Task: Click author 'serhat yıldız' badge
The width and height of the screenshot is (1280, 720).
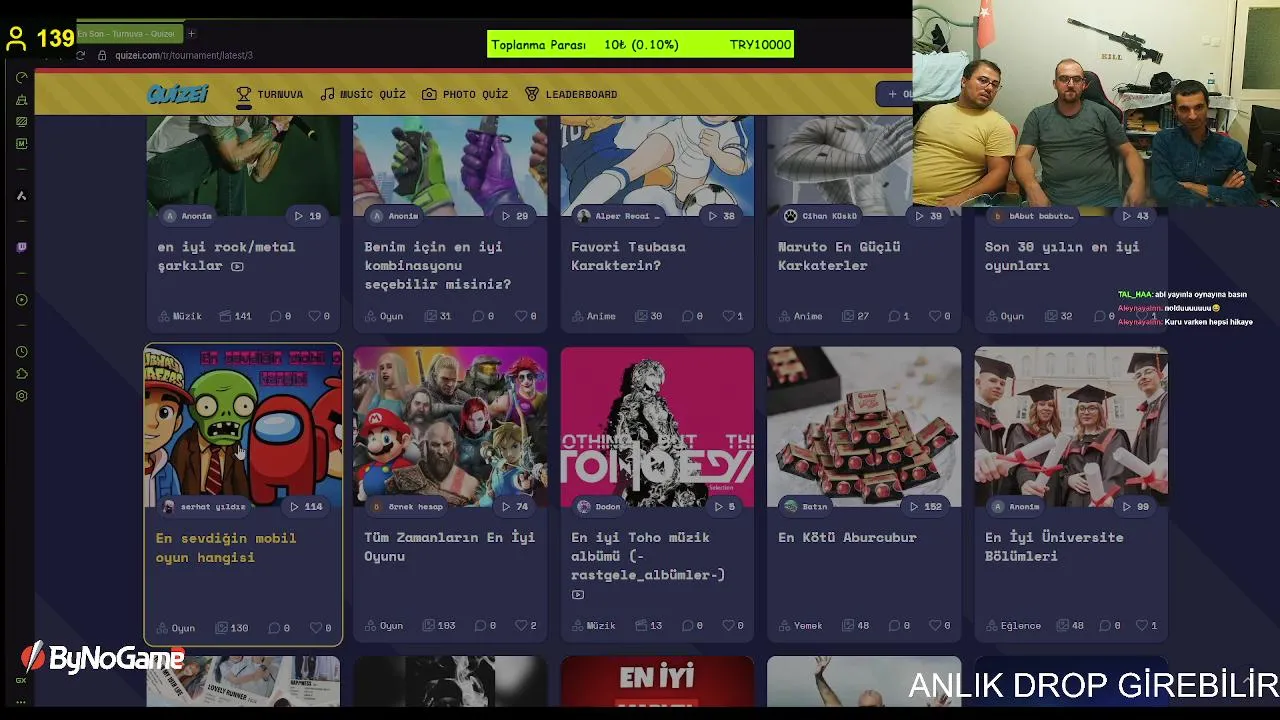Action: click(204, 507)
